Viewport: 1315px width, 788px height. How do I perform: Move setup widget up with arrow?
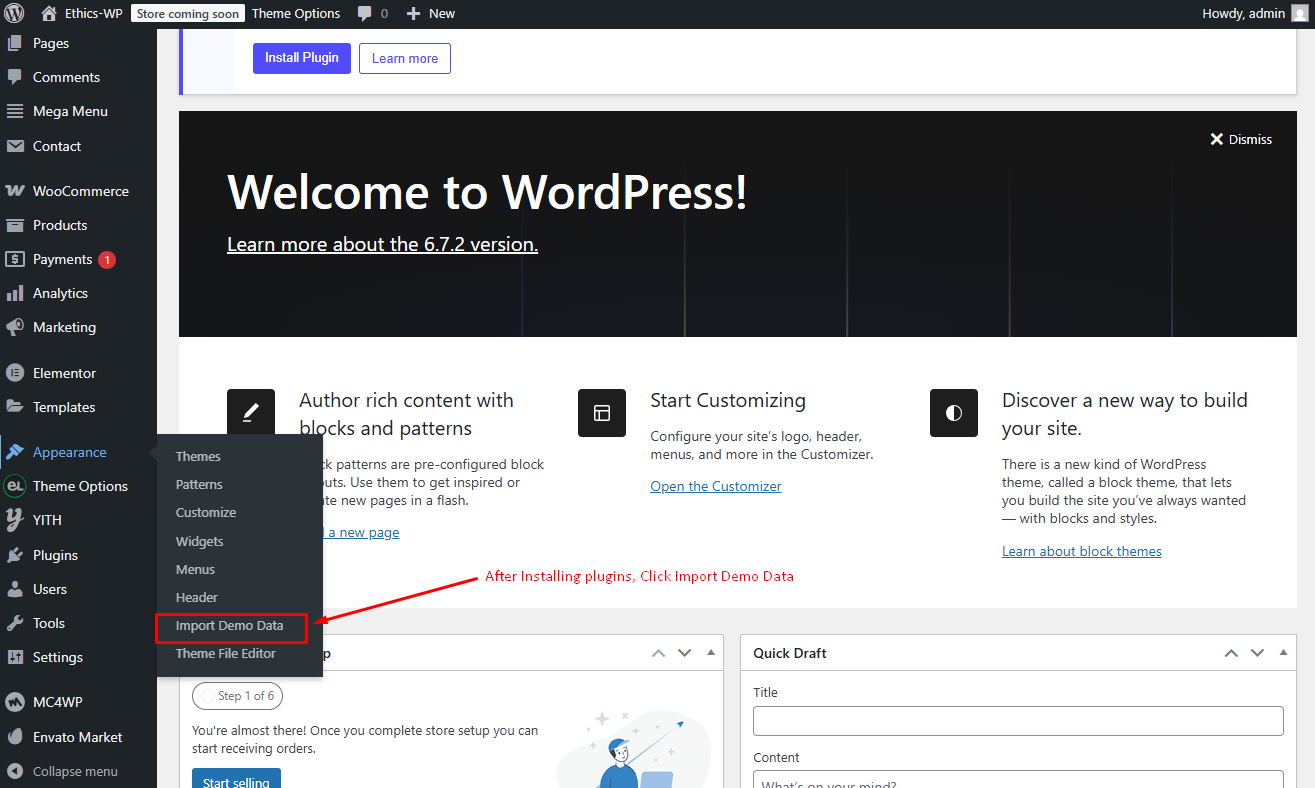point(658,653)
